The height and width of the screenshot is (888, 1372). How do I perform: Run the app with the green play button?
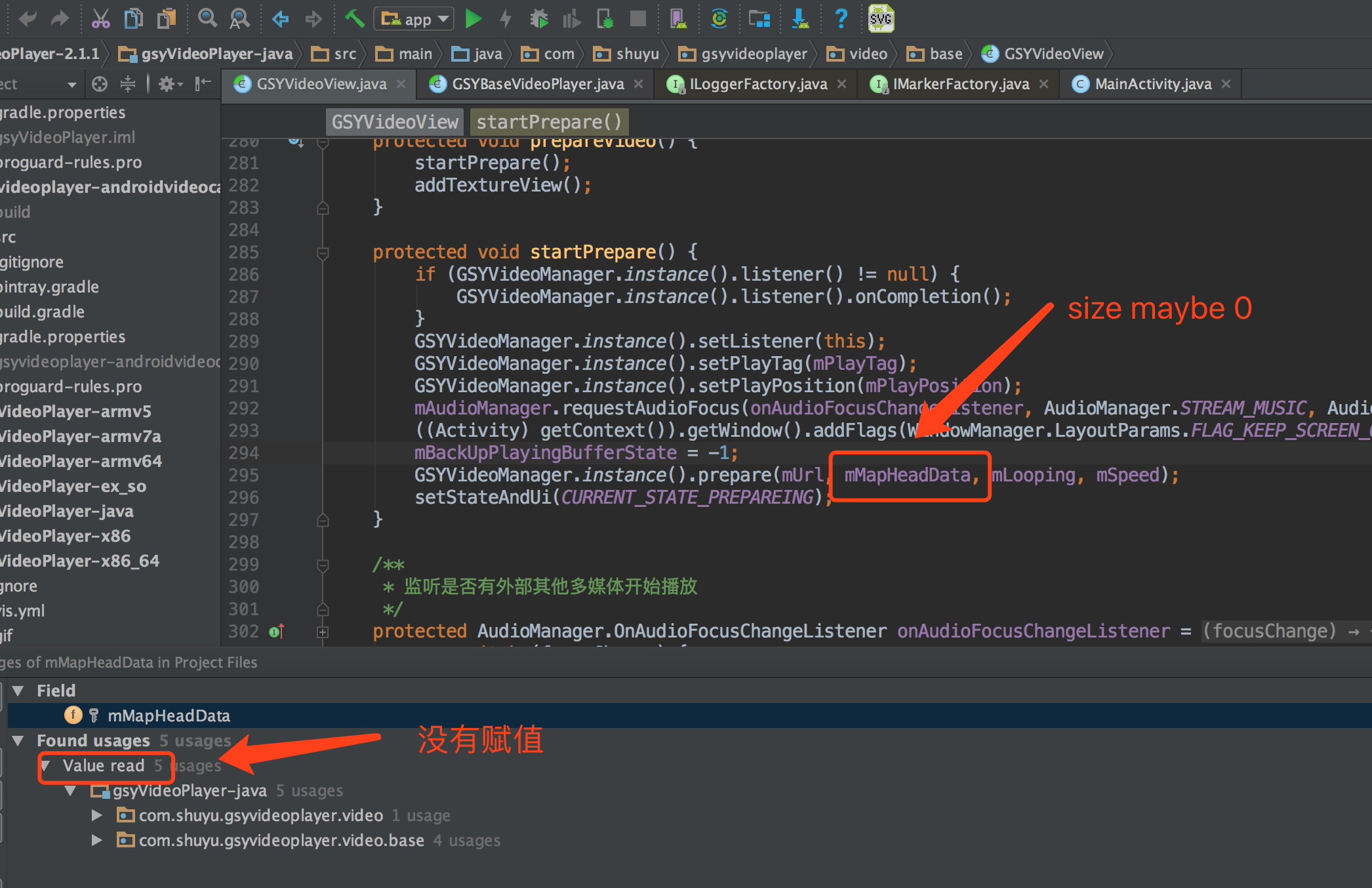473,18
